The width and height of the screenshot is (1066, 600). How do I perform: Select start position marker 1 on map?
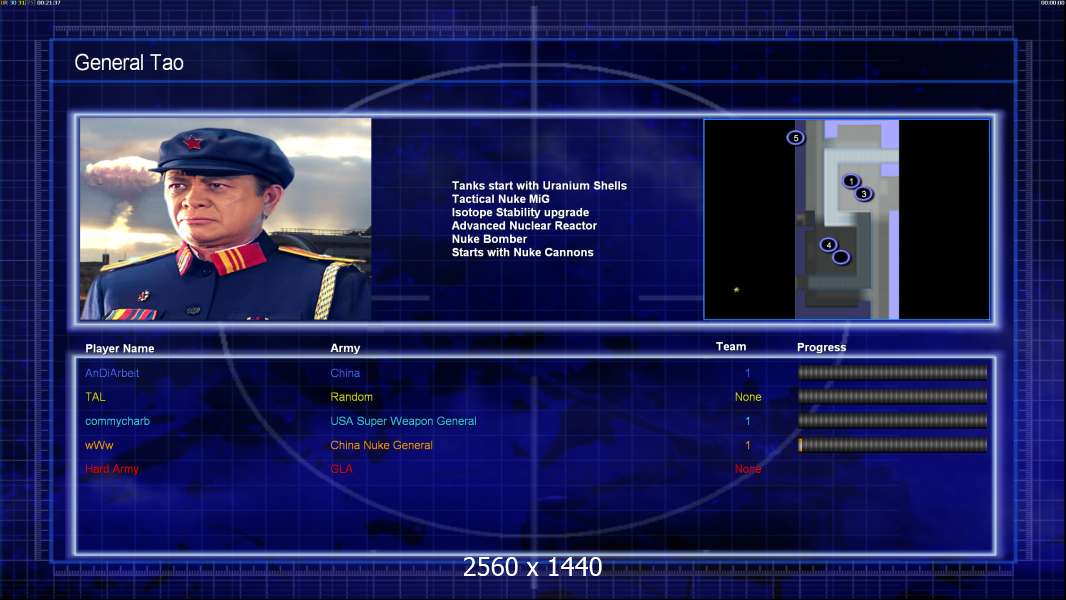tap(850, 181)
